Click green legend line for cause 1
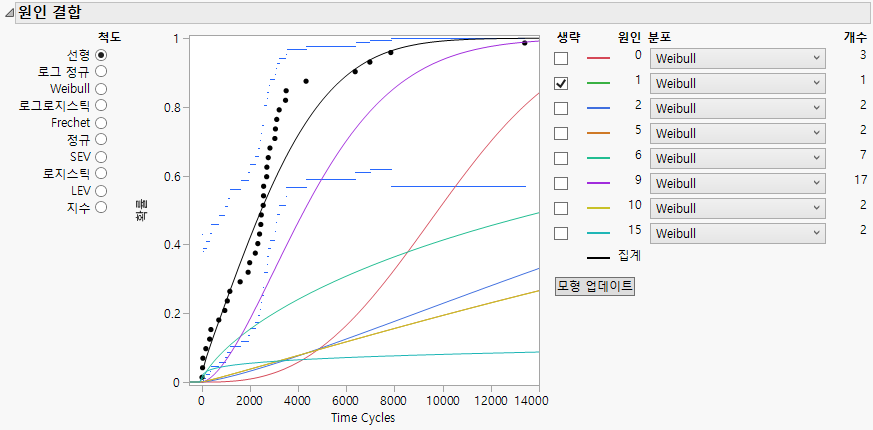 pyautogui.click(x=599, y=83)
